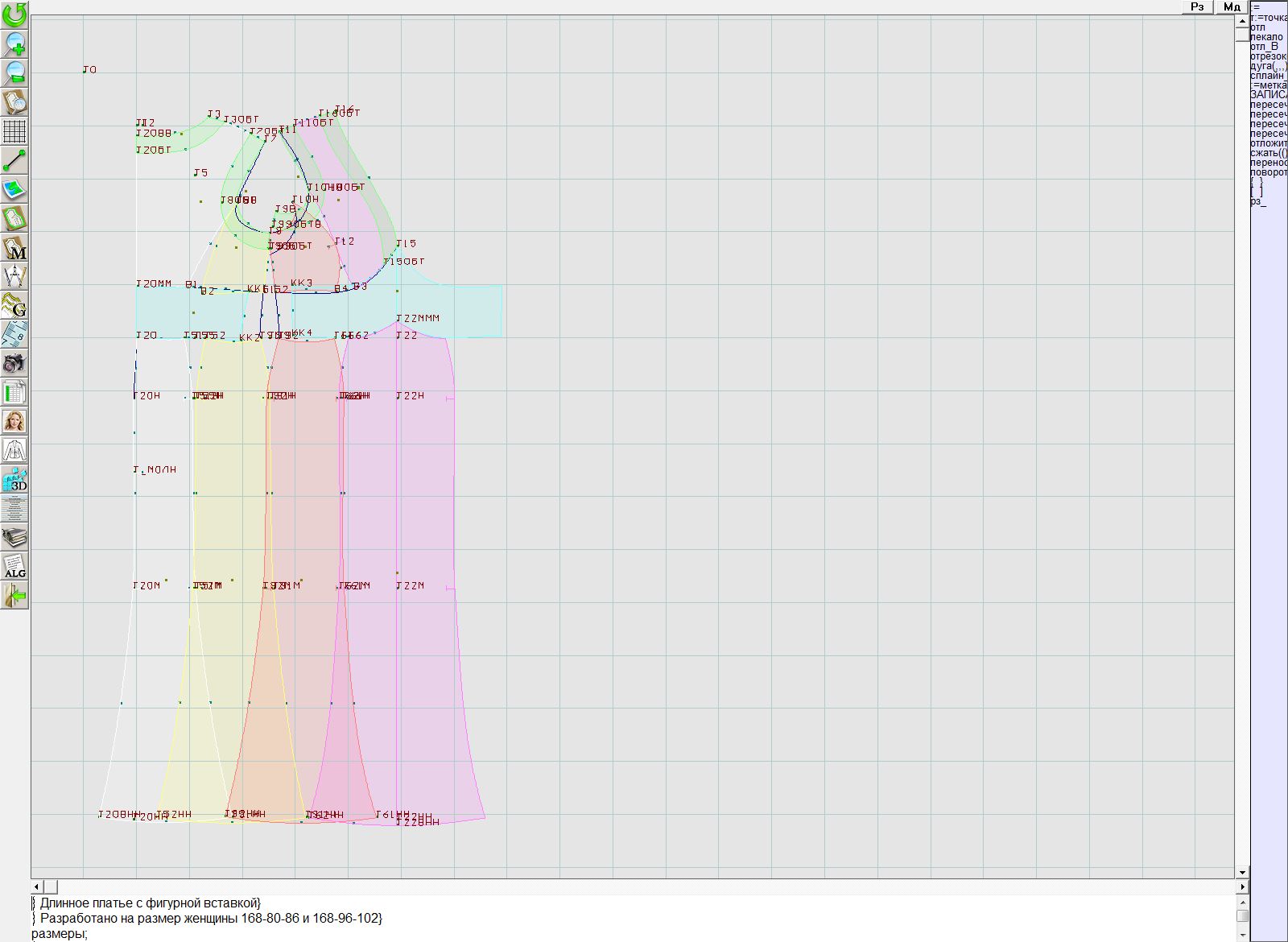Open the woman's portrait icon
The height and width of the screenshot is (942, 1288).
tap(14, 421)
